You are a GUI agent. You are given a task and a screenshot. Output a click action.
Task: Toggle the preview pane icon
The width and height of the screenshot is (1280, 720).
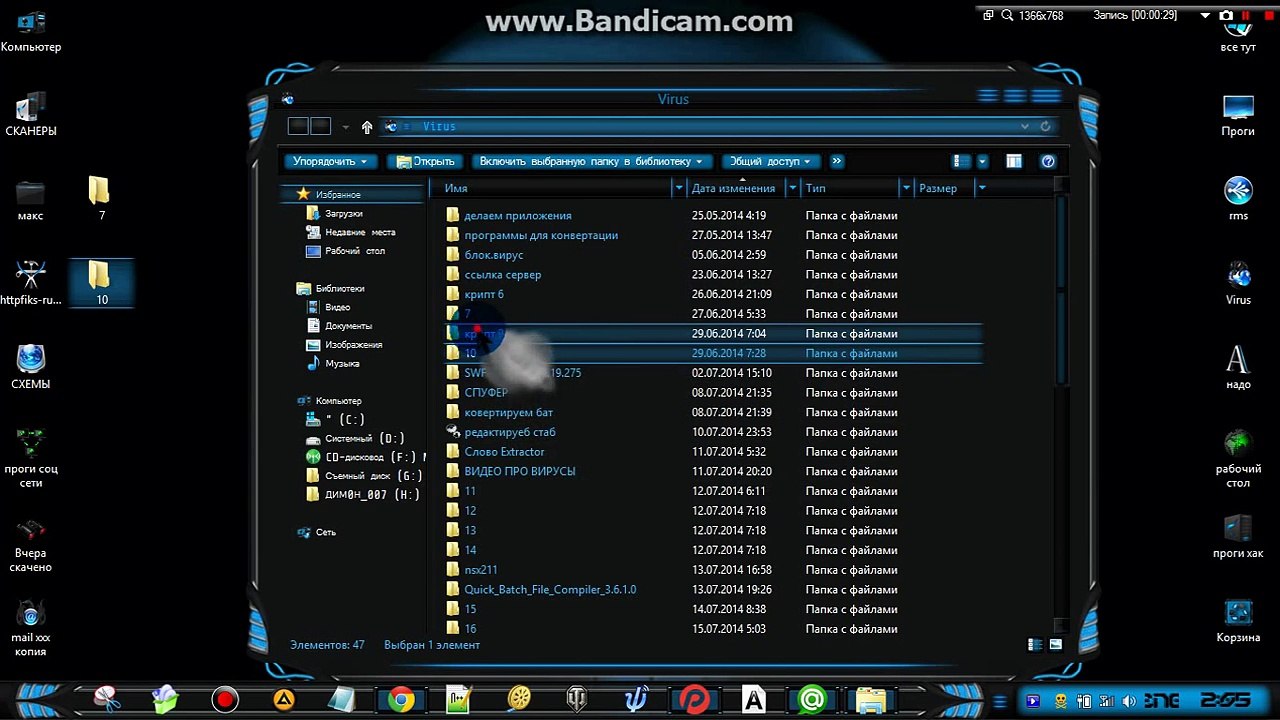[1014, 161]
